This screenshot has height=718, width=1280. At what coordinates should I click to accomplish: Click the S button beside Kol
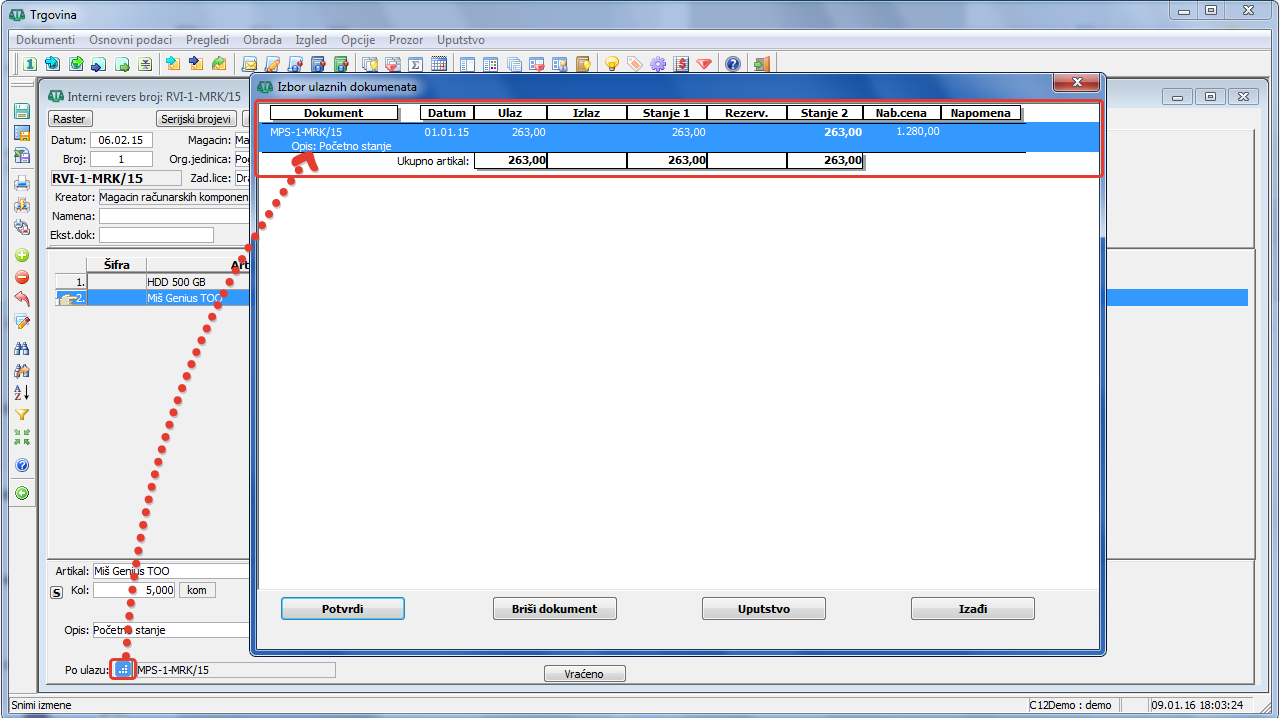(x=57, y=591)
